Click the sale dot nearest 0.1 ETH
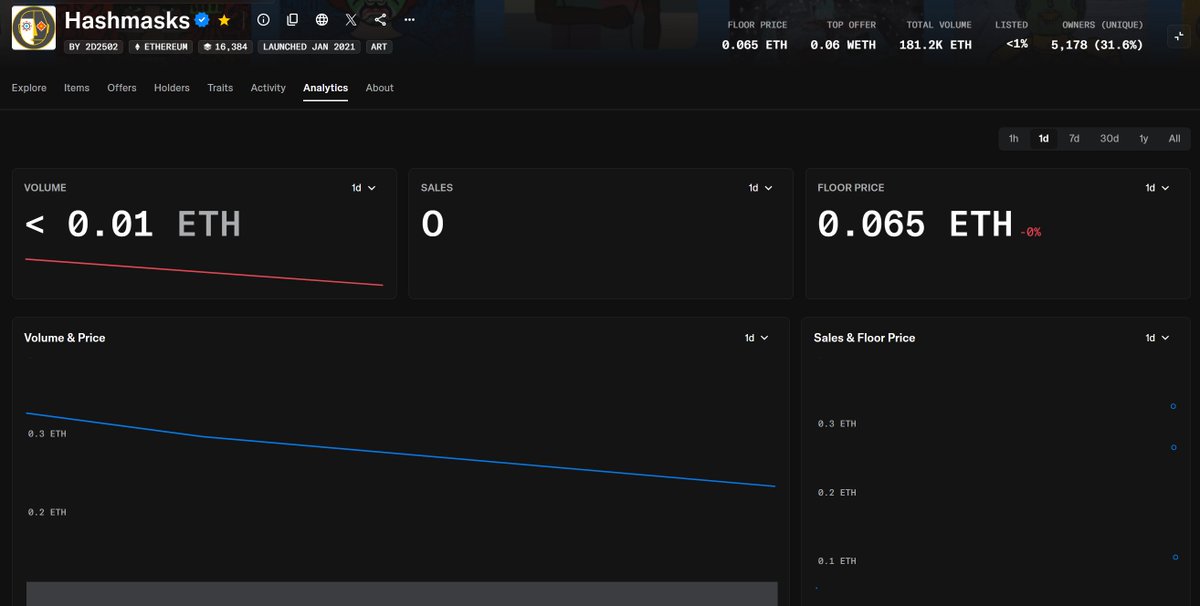Screen dimensions: 1200x606 click(1174, 557)
